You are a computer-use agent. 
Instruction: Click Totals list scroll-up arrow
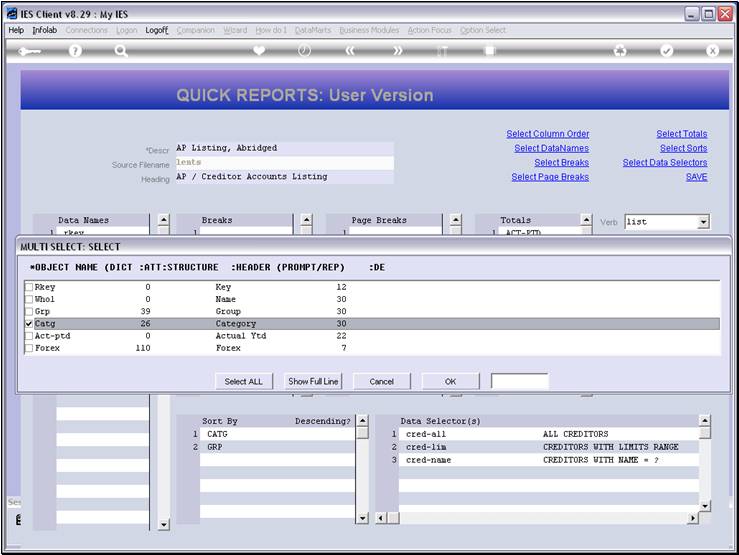pyautogui.click(x=586, y=220)
